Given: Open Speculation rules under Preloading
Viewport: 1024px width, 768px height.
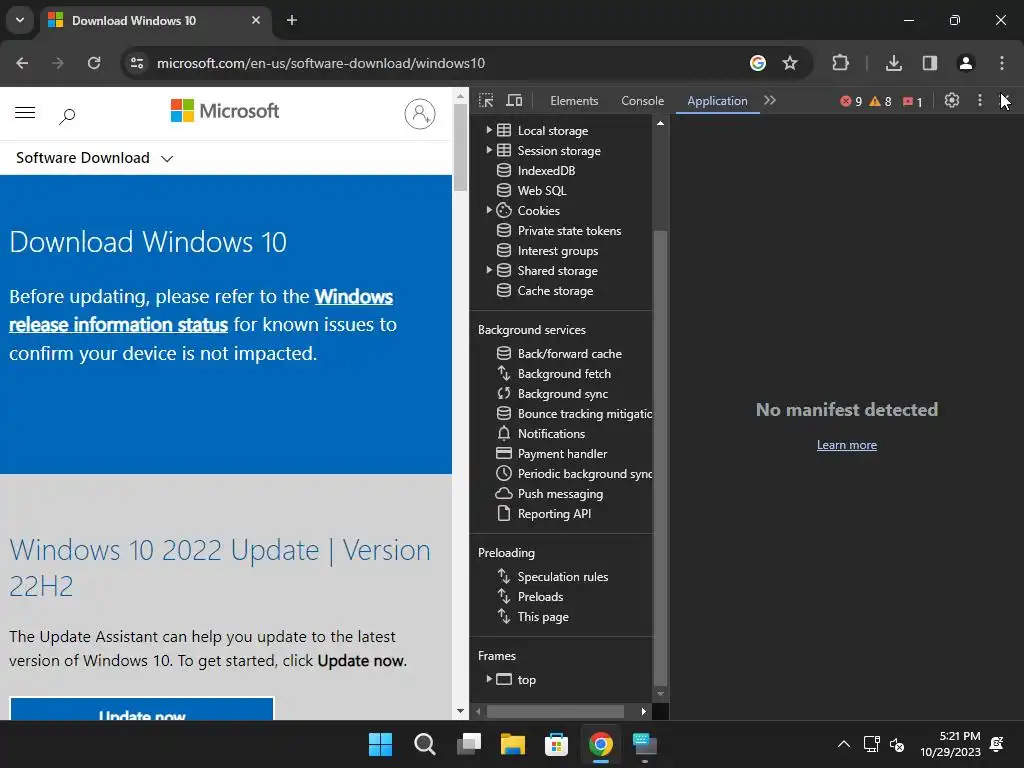Looking at the screenshot, I should coord(562,577).
